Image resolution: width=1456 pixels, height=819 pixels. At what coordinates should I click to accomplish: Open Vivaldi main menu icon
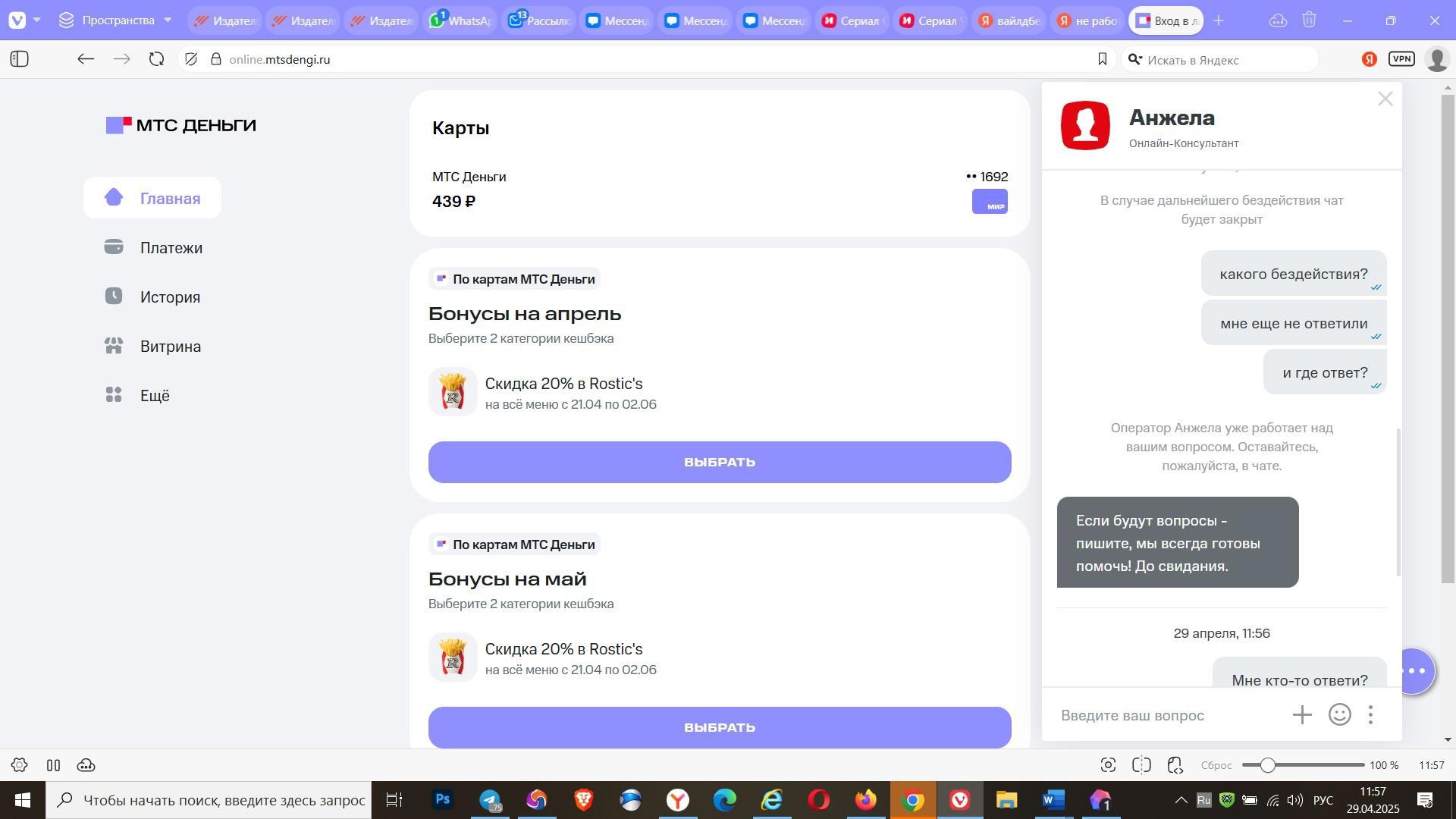point(17,20)
